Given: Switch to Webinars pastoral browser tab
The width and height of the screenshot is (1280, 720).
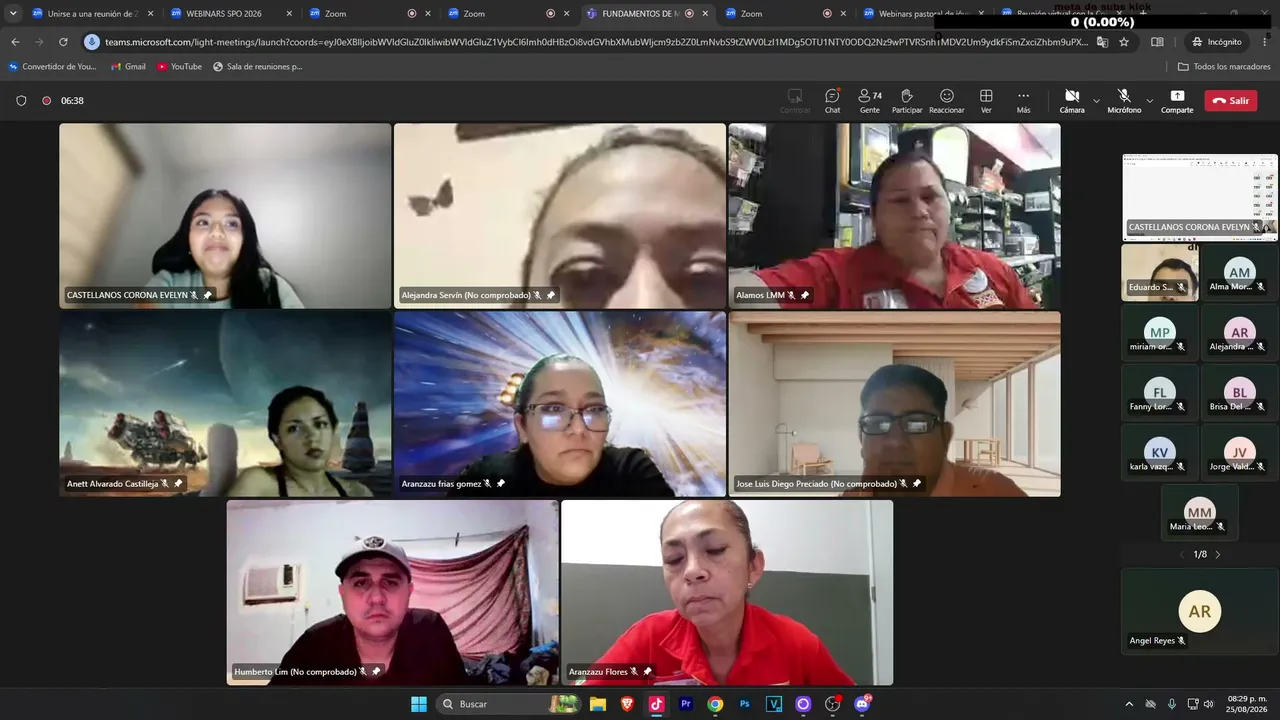Looking at the screenshot, I should 924,14.
